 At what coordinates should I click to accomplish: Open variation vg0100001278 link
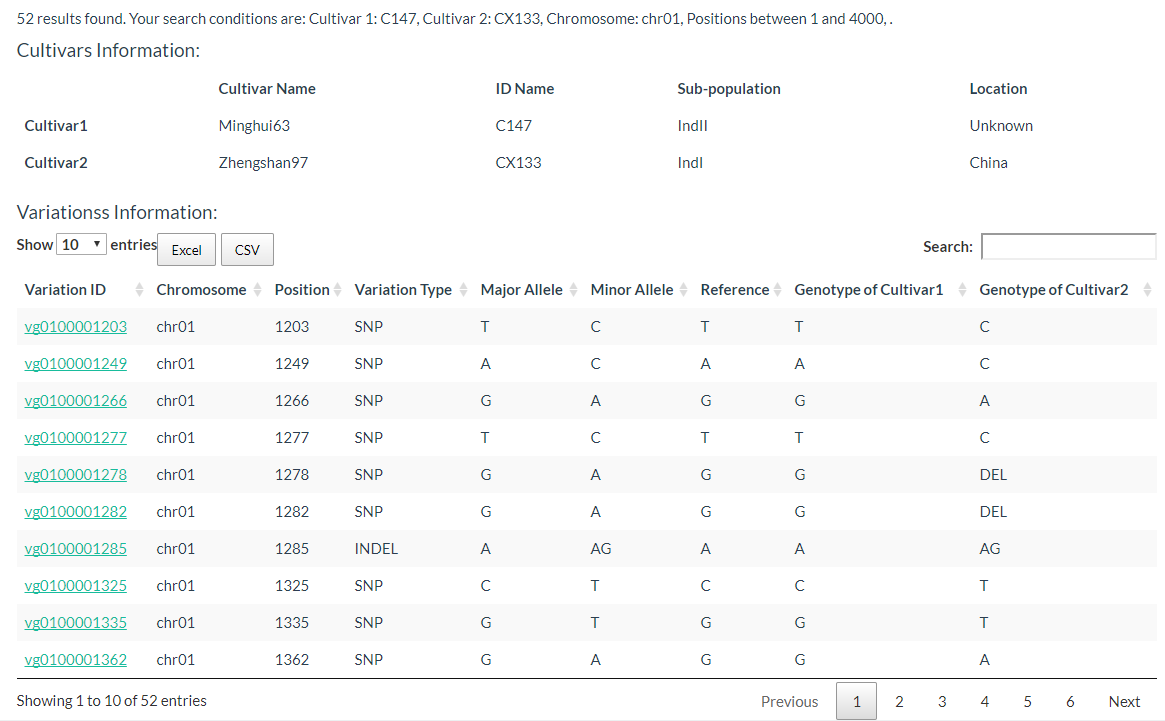tap(76, 474)
